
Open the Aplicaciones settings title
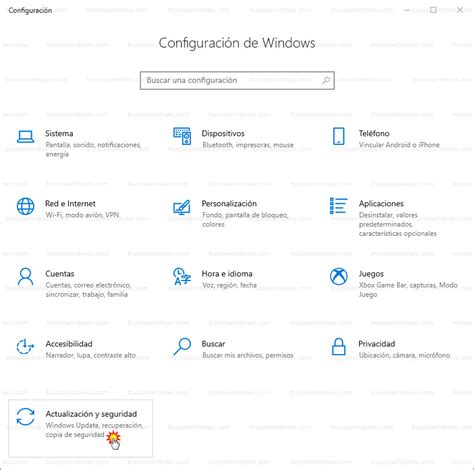(381, 203)
